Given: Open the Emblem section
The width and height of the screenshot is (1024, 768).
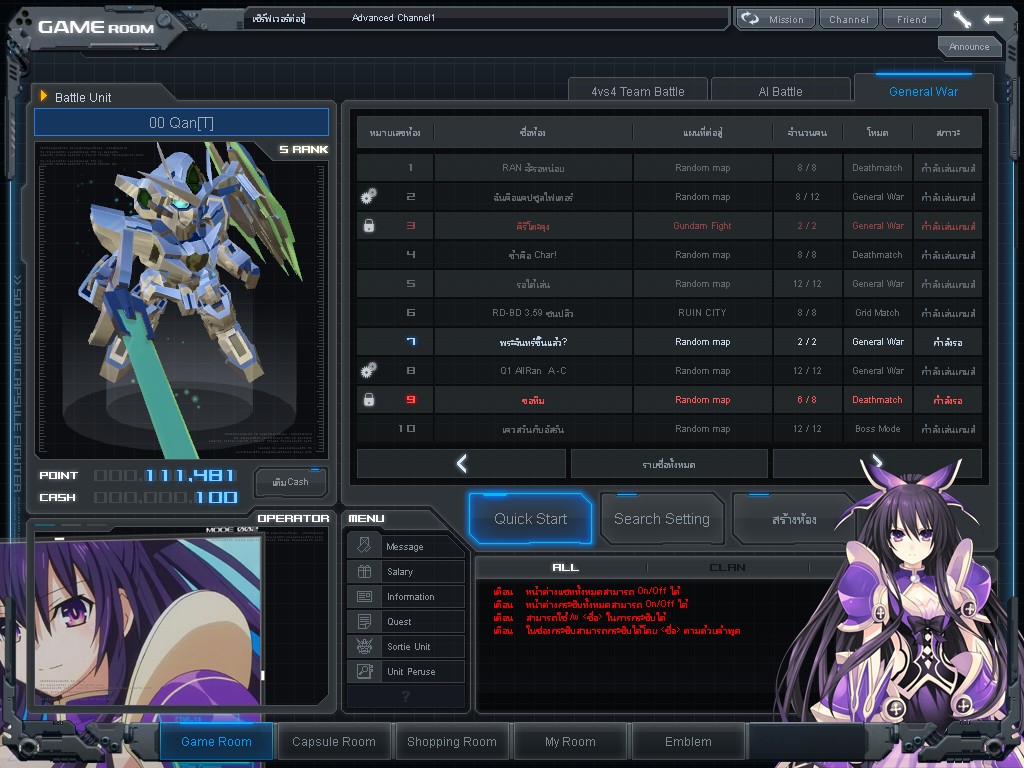Looking at the screenshot, I should [688, 741].
